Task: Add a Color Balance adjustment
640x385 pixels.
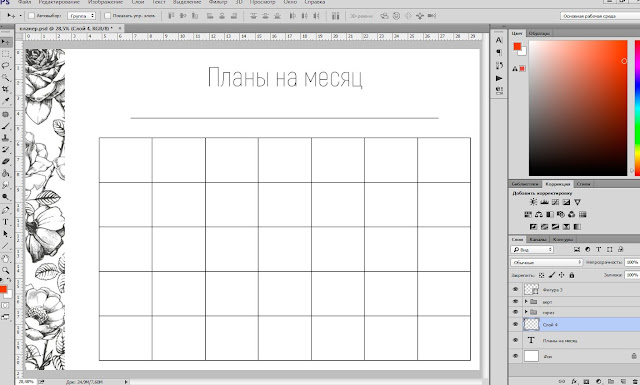Action: click(x=539, y=214)
